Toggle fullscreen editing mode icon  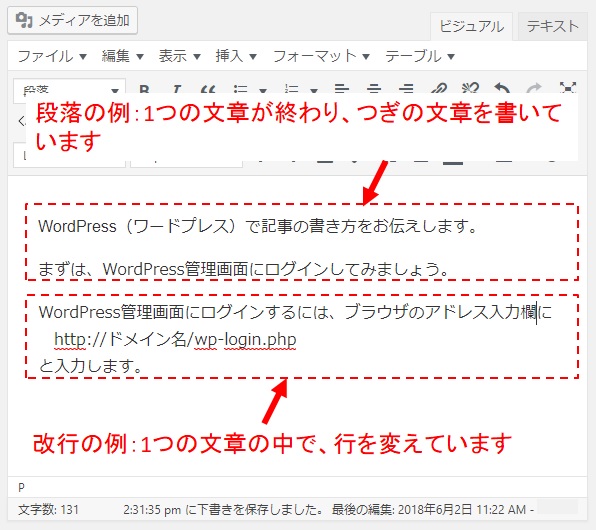pos(567,88)
